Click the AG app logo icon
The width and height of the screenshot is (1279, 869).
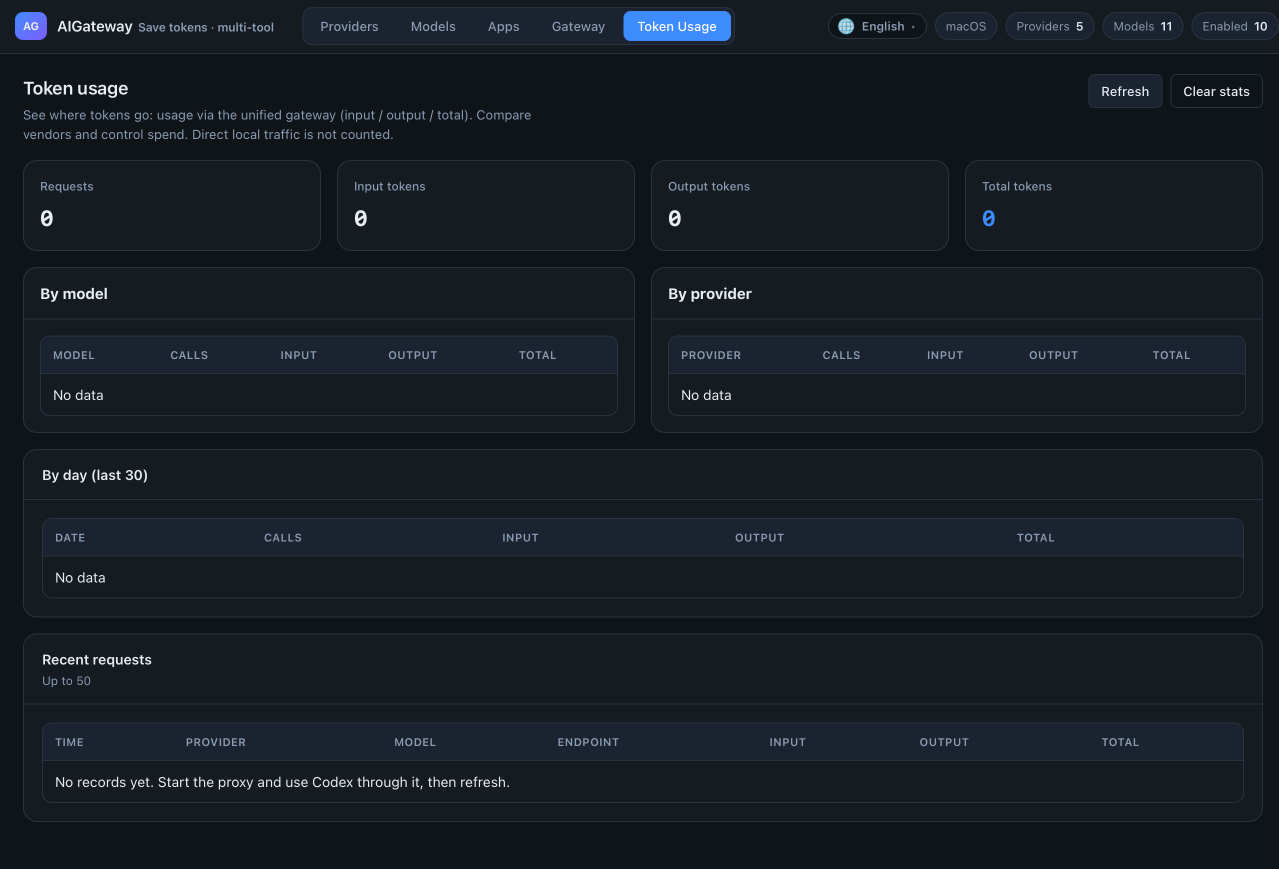31,26
